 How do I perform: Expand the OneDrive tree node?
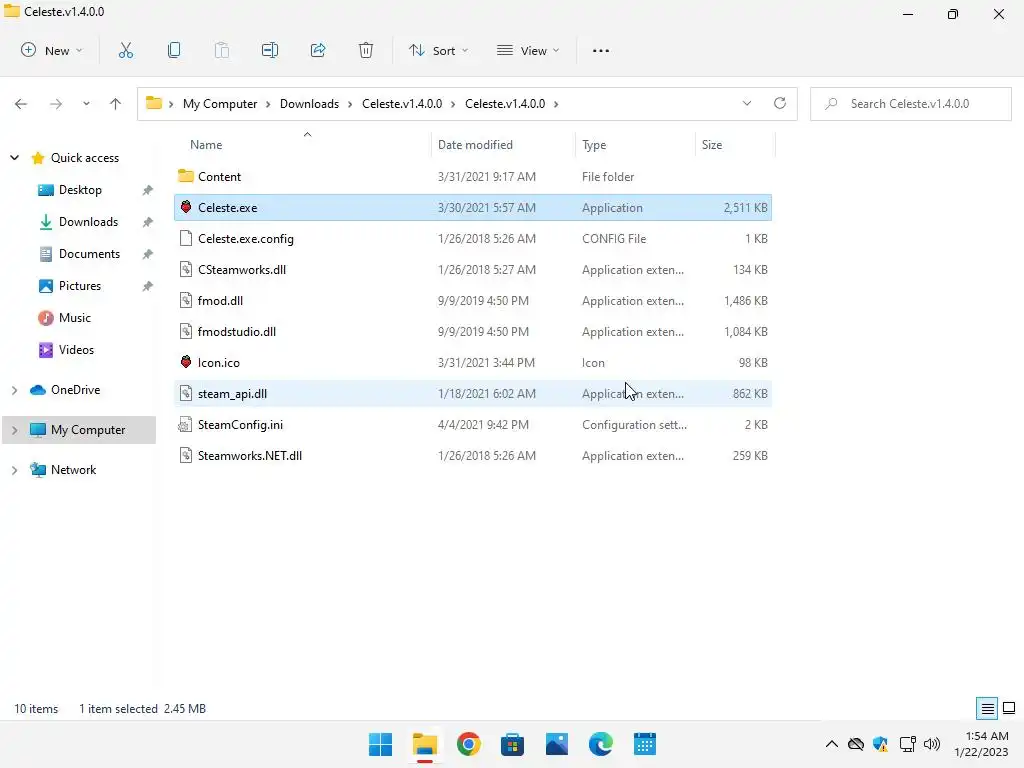pos(14,390)
